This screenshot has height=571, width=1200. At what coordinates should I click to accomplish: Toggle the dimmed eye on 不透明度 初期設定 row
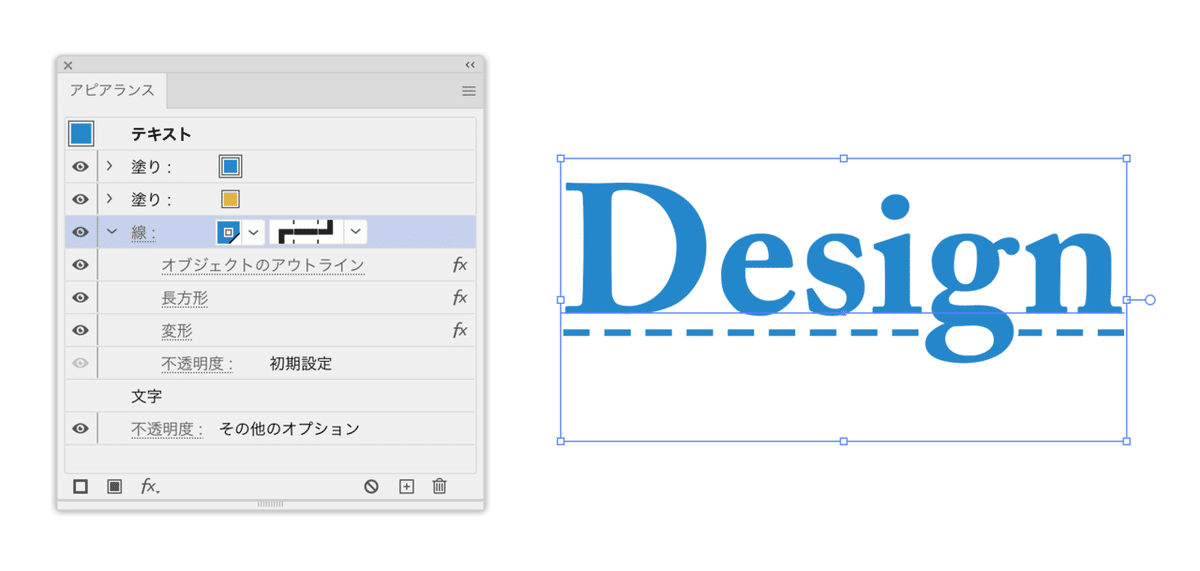pyautogui.click(x=81, y=363)
